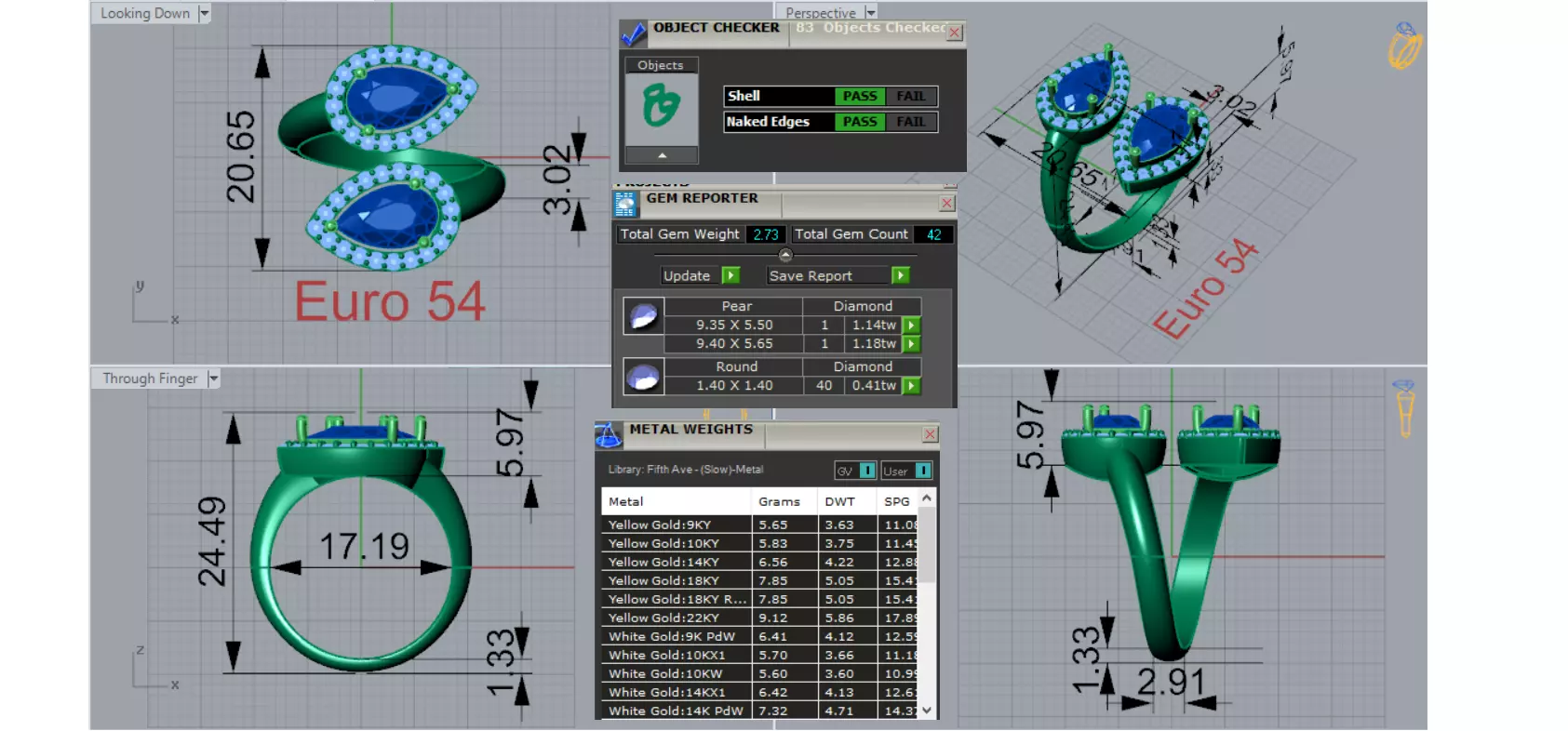1568x731 pixels.
Task: Click the SPG column header
Action: [x=898, y=501]
